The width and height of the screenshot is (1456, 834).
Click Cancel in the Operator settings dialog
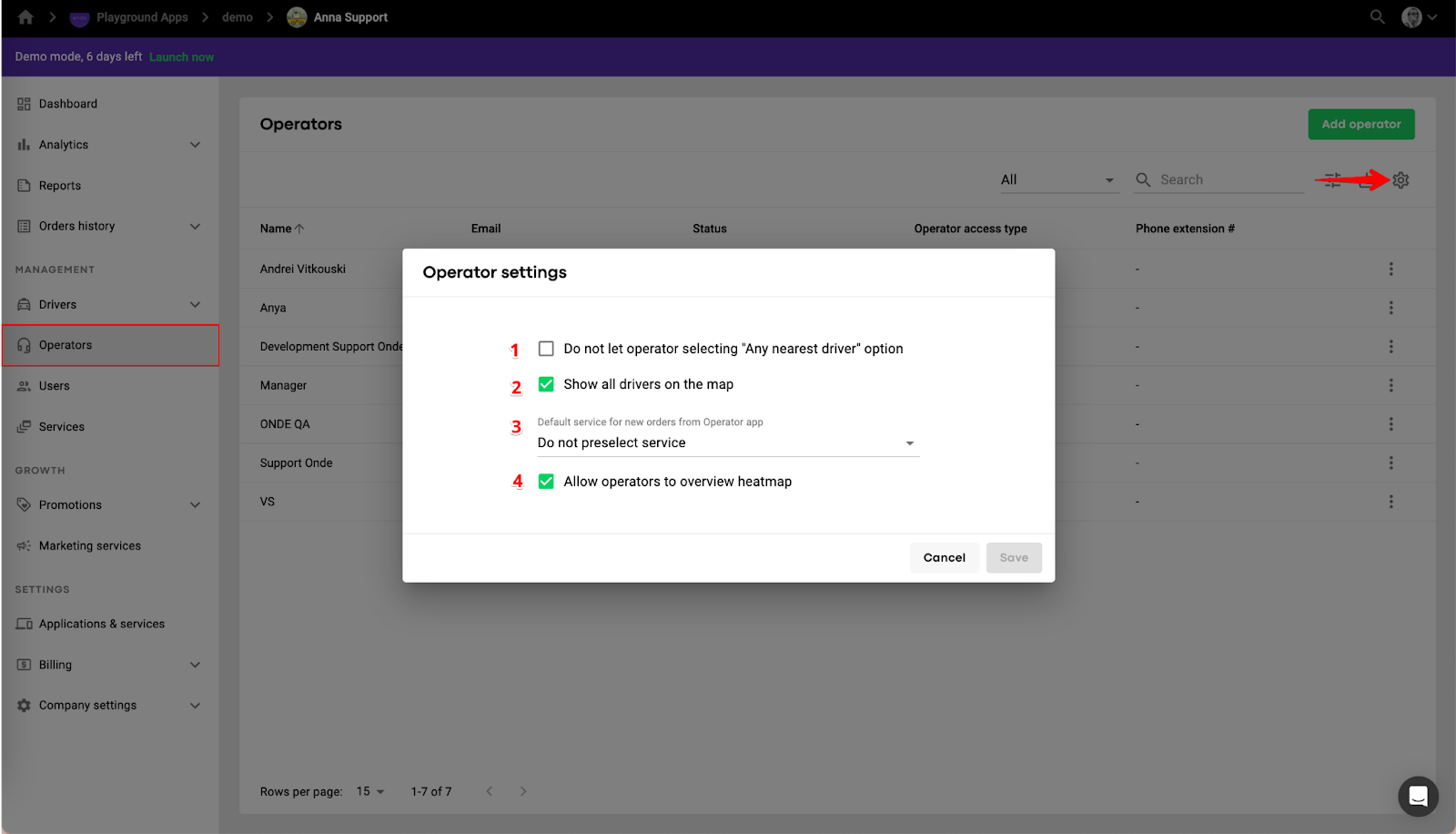click(x=945, y=558)
